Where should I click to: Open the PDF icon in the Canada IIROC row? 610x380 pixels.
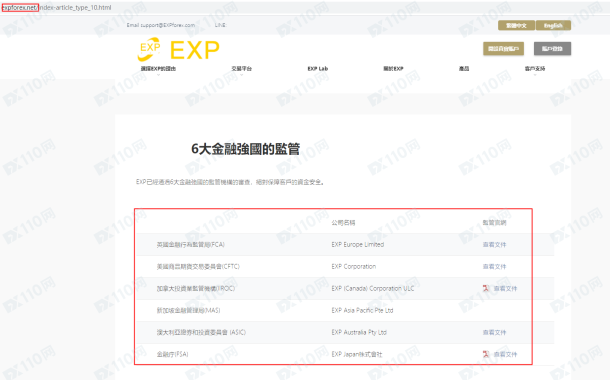coord(486,288)
